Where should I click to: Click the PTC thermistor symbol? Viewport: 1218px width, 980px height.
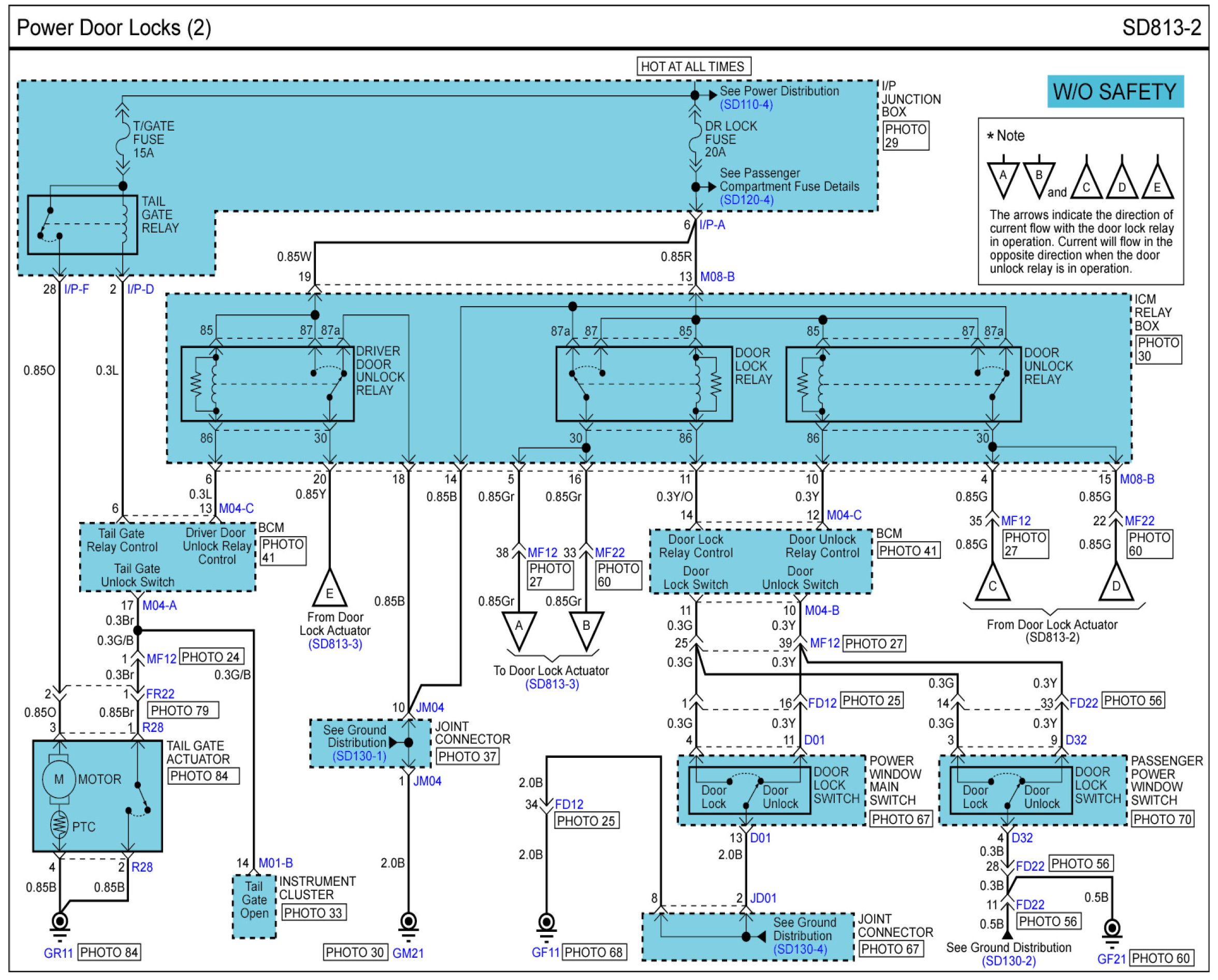[60, 826]
